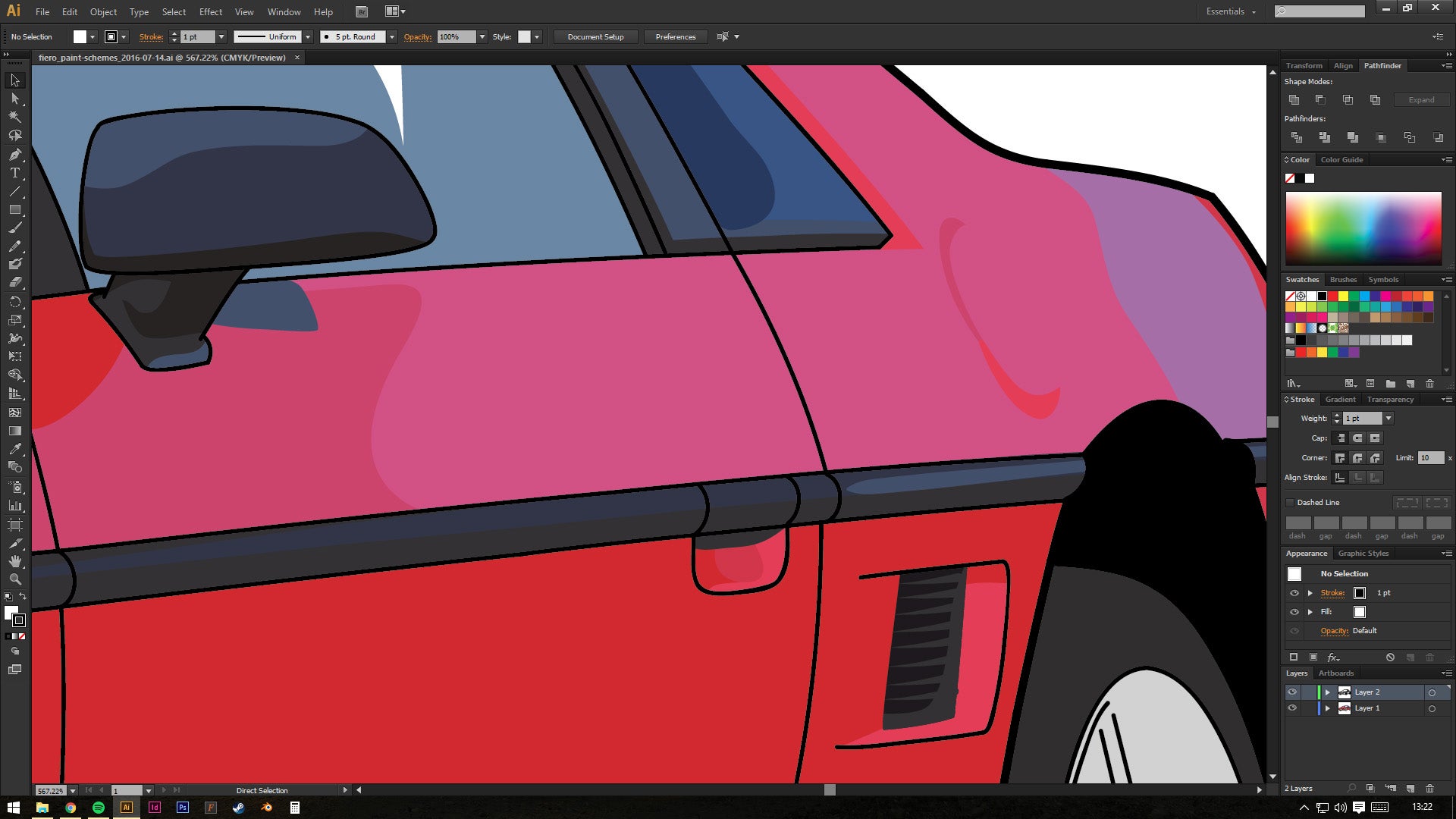This screenshot has height=819, width=1456.
Task: Select the Selection tool (black arrow)
Action: point(14,80)
